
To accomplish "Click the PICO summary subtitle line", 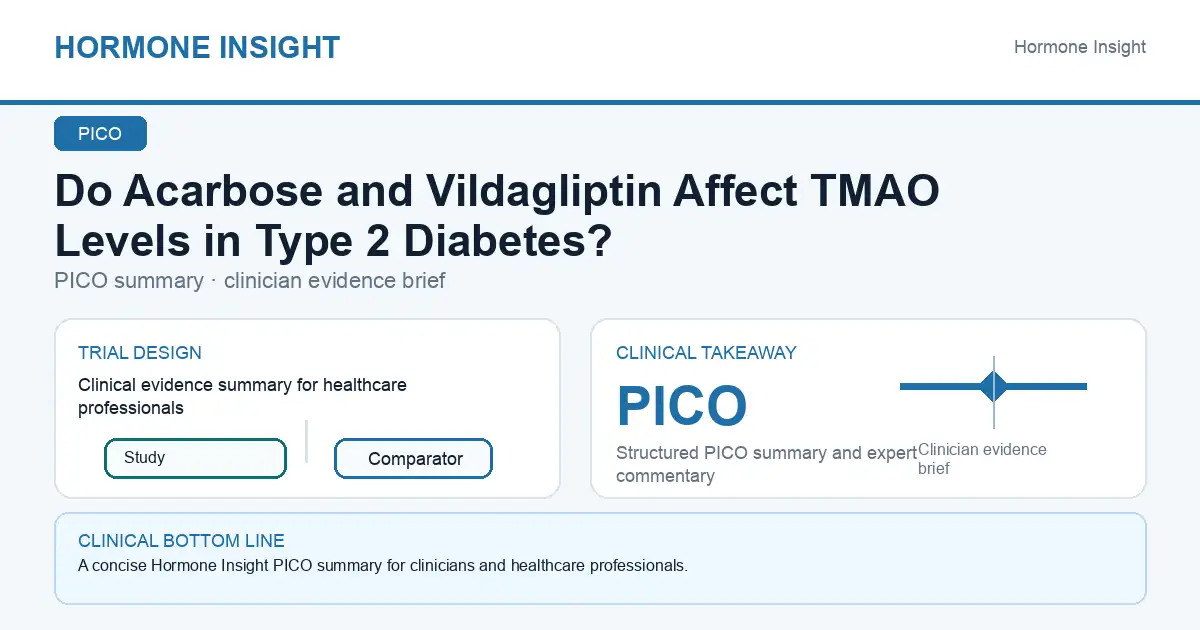I will pos(250,281).
